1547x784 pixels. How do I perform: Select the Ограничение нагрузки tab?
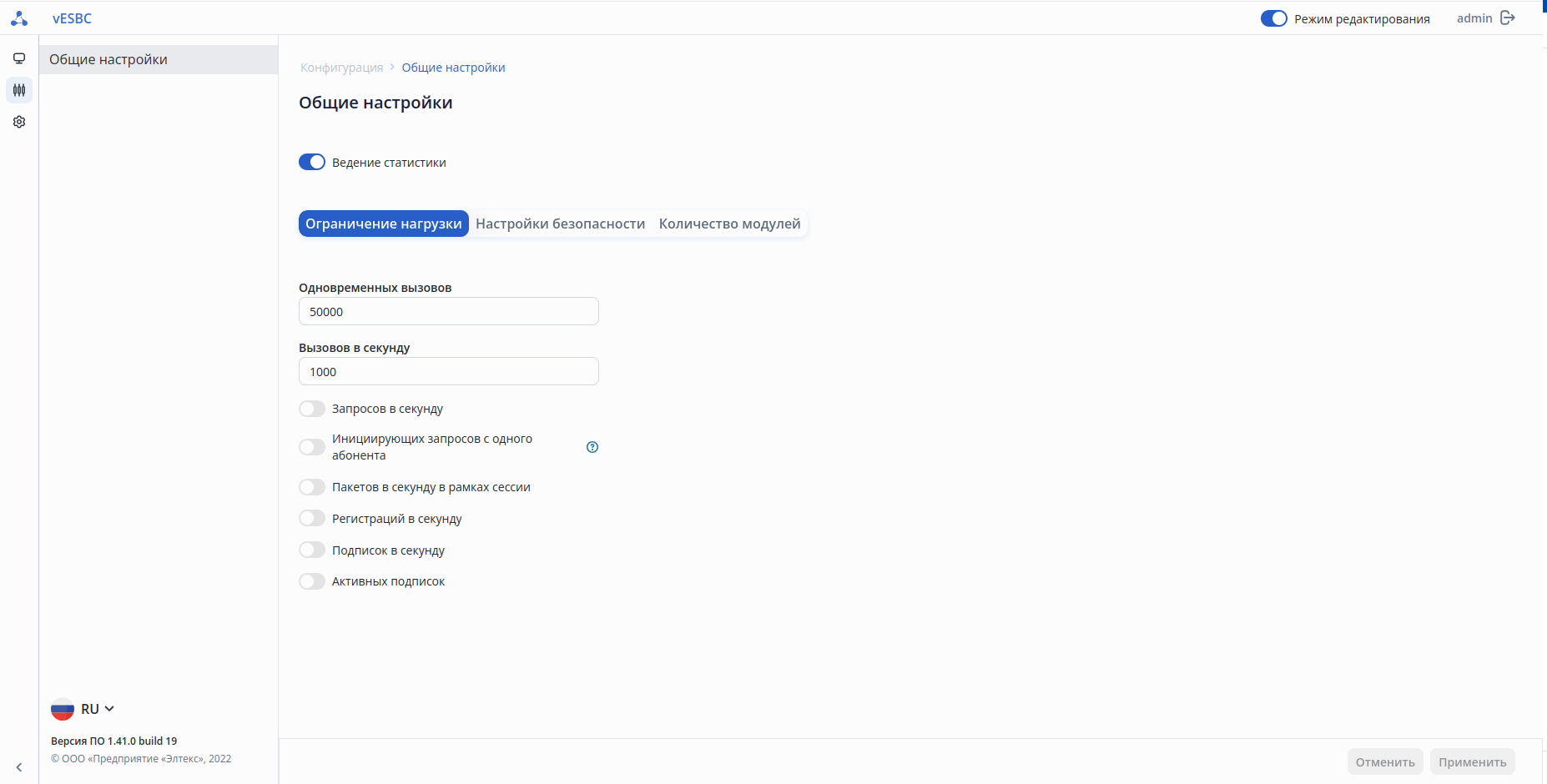tap(384, 224)
